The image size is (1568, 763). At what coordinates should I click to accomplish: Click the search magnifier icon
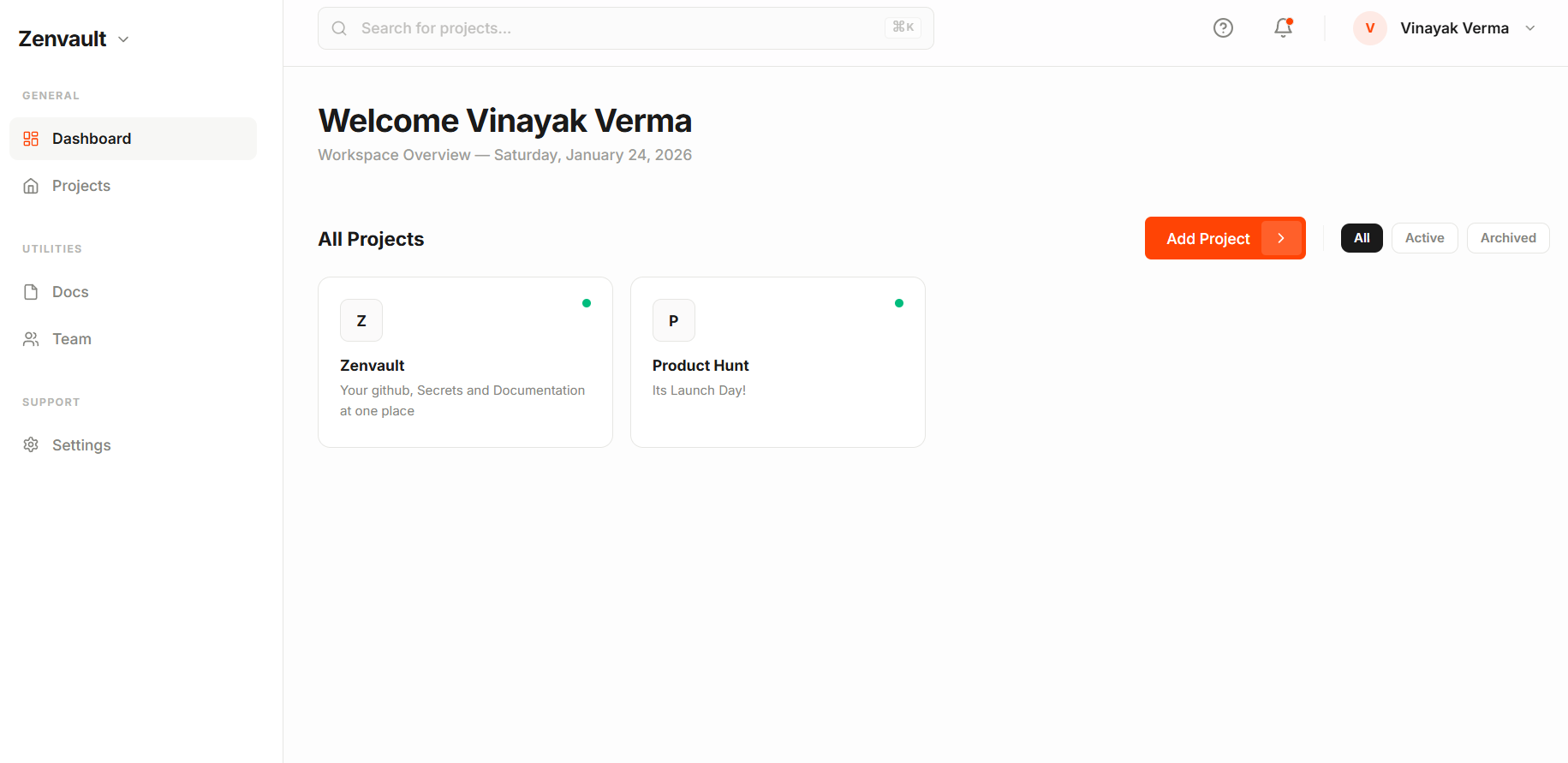[x=339, y=27]
